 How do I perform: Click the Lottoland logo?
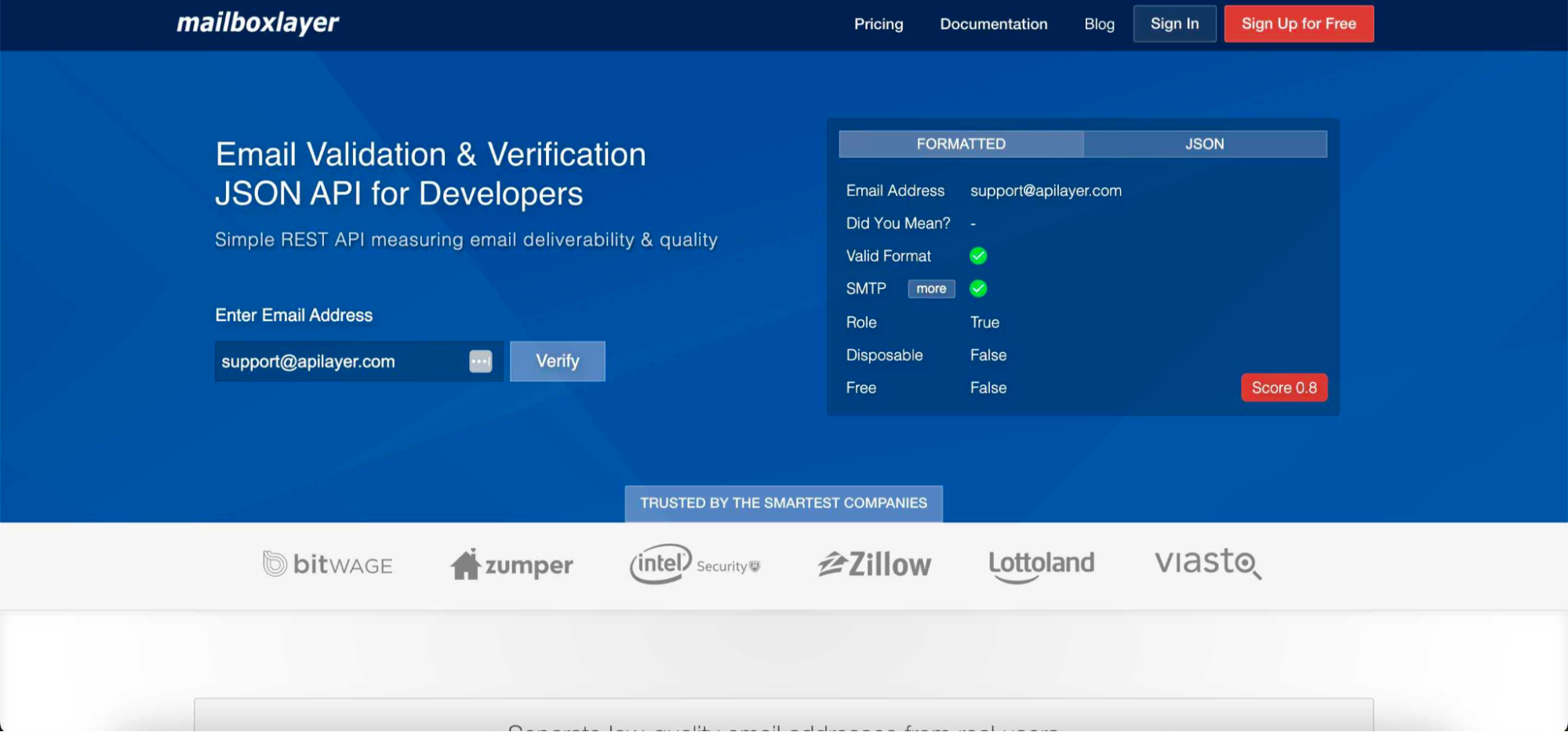coord(1041,564)
